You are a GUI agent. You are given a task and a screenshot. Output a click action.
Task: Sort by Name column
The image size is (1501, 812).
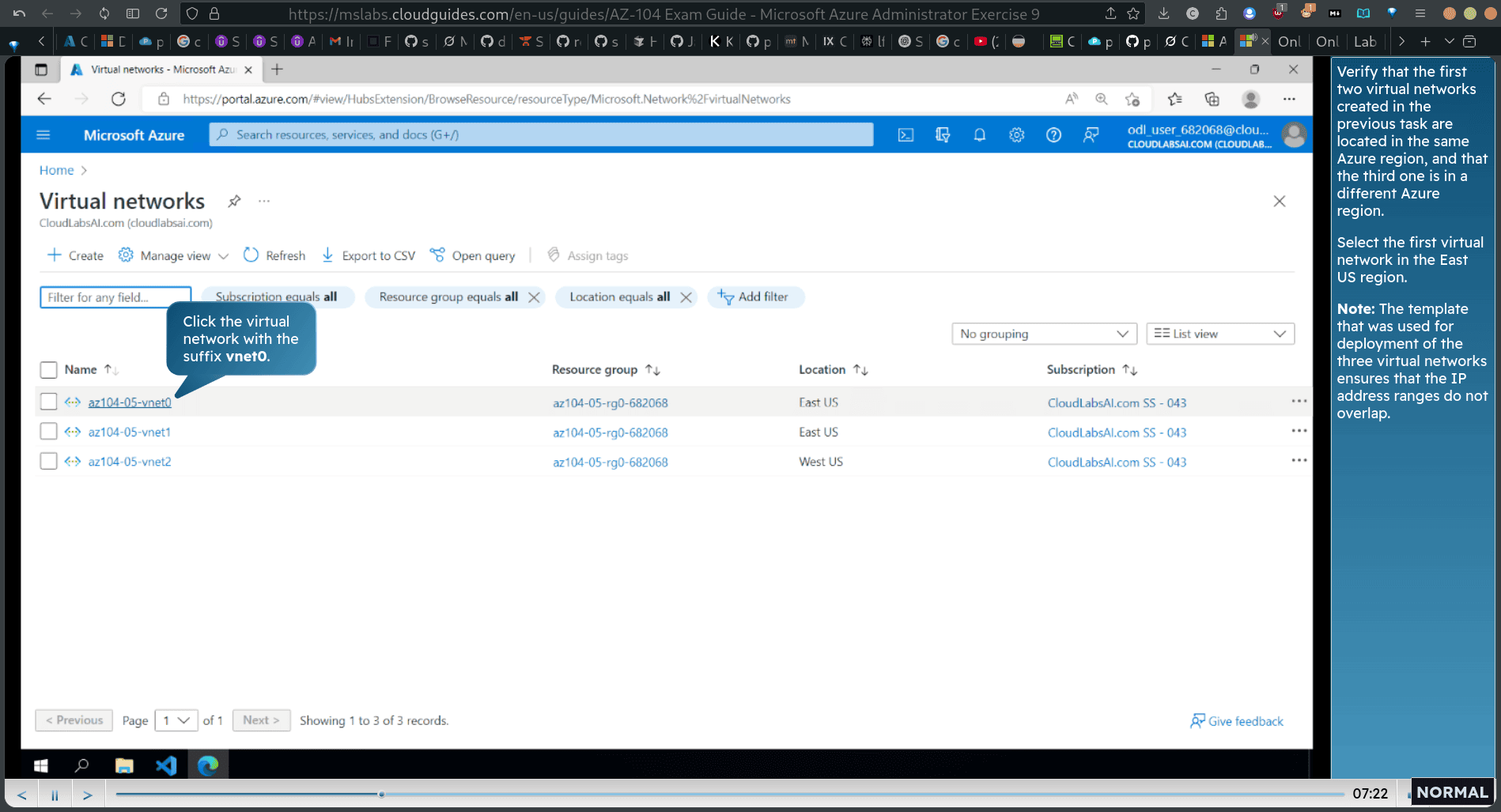91,369
